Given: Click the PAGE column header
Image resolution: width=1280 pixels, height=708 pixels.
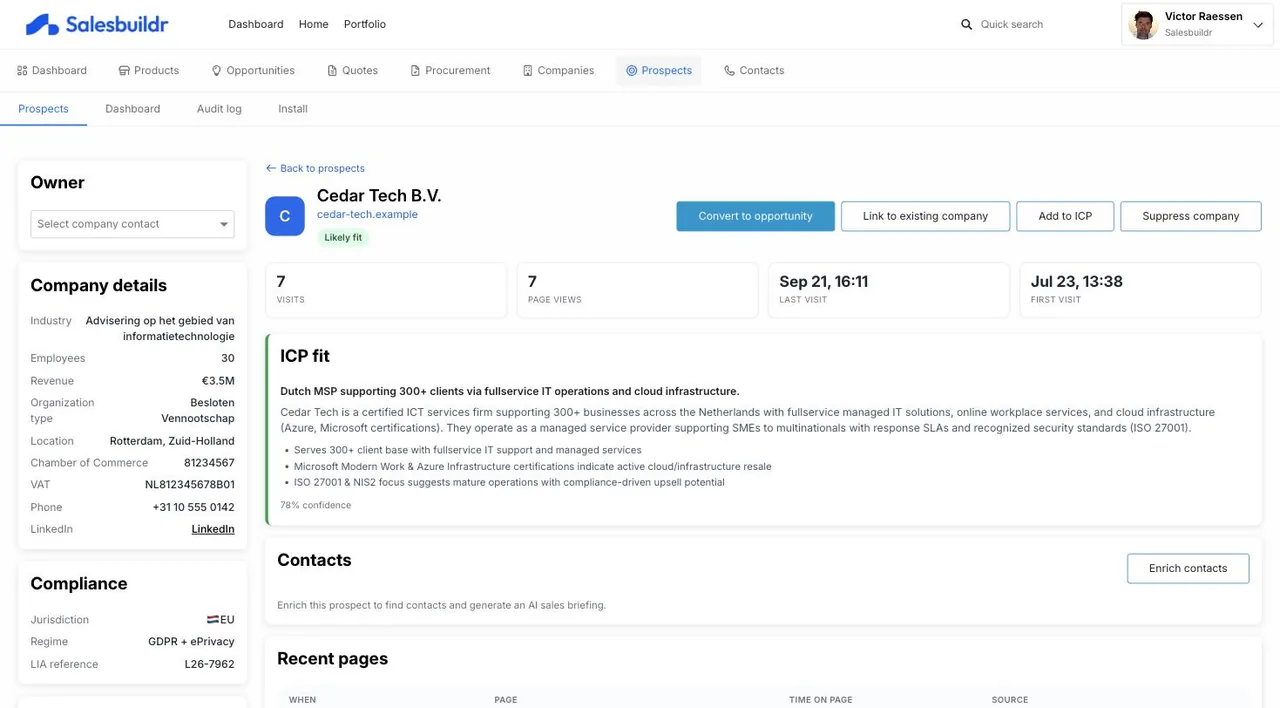Looking at the screenshot, I should click(506, 700).
